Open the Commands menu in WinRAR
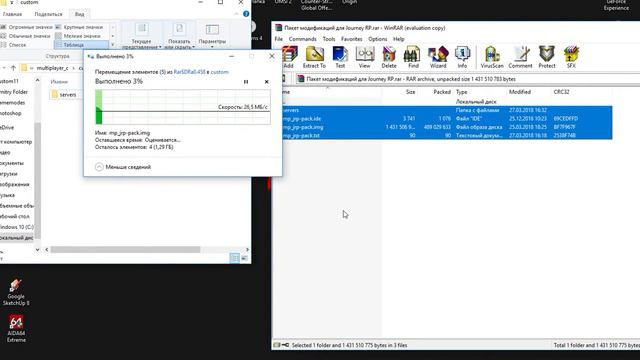The width and height of the screenshot is (640, 360). 302,39
